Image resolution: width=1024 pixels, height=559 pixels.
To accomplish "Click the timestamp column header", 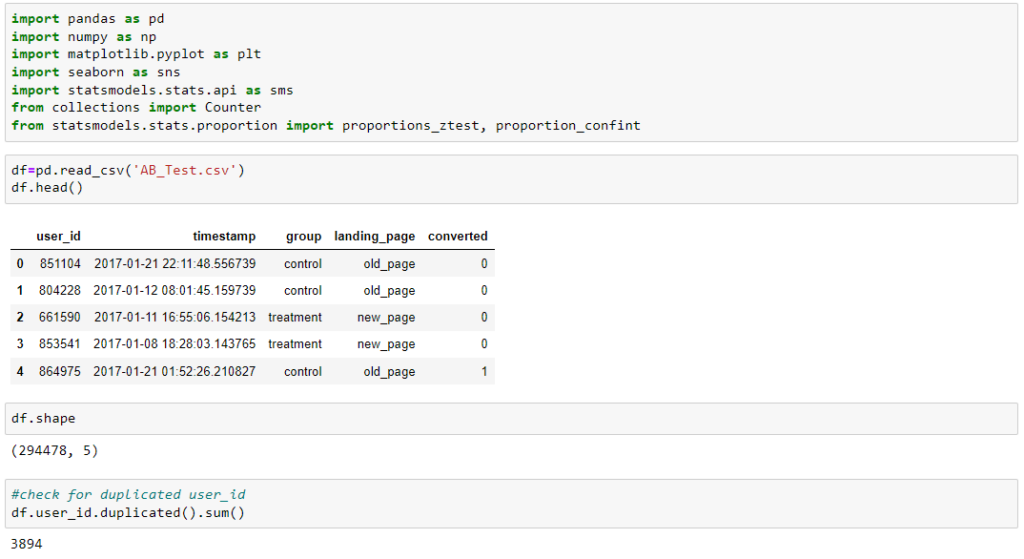I will pyautogui.click(x=224, y=236).
